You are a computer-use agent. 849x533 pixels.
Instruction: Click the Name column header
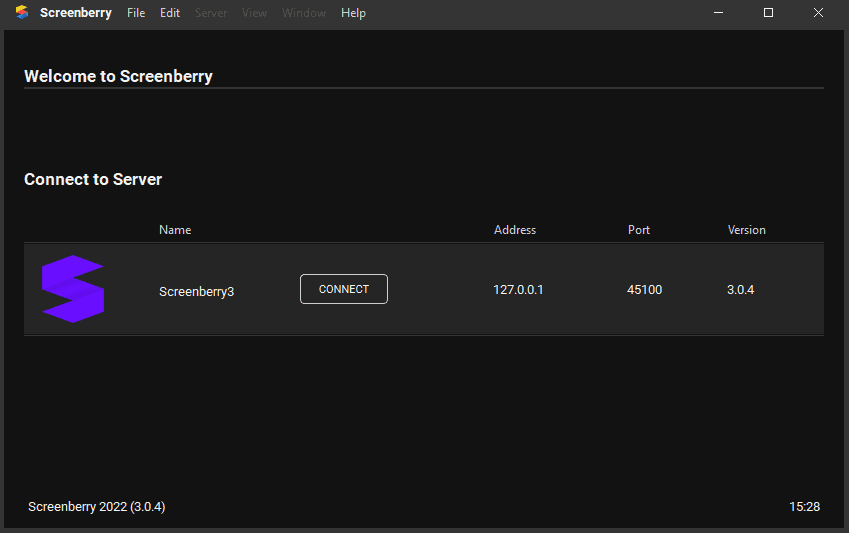click(x=175, y=230)
